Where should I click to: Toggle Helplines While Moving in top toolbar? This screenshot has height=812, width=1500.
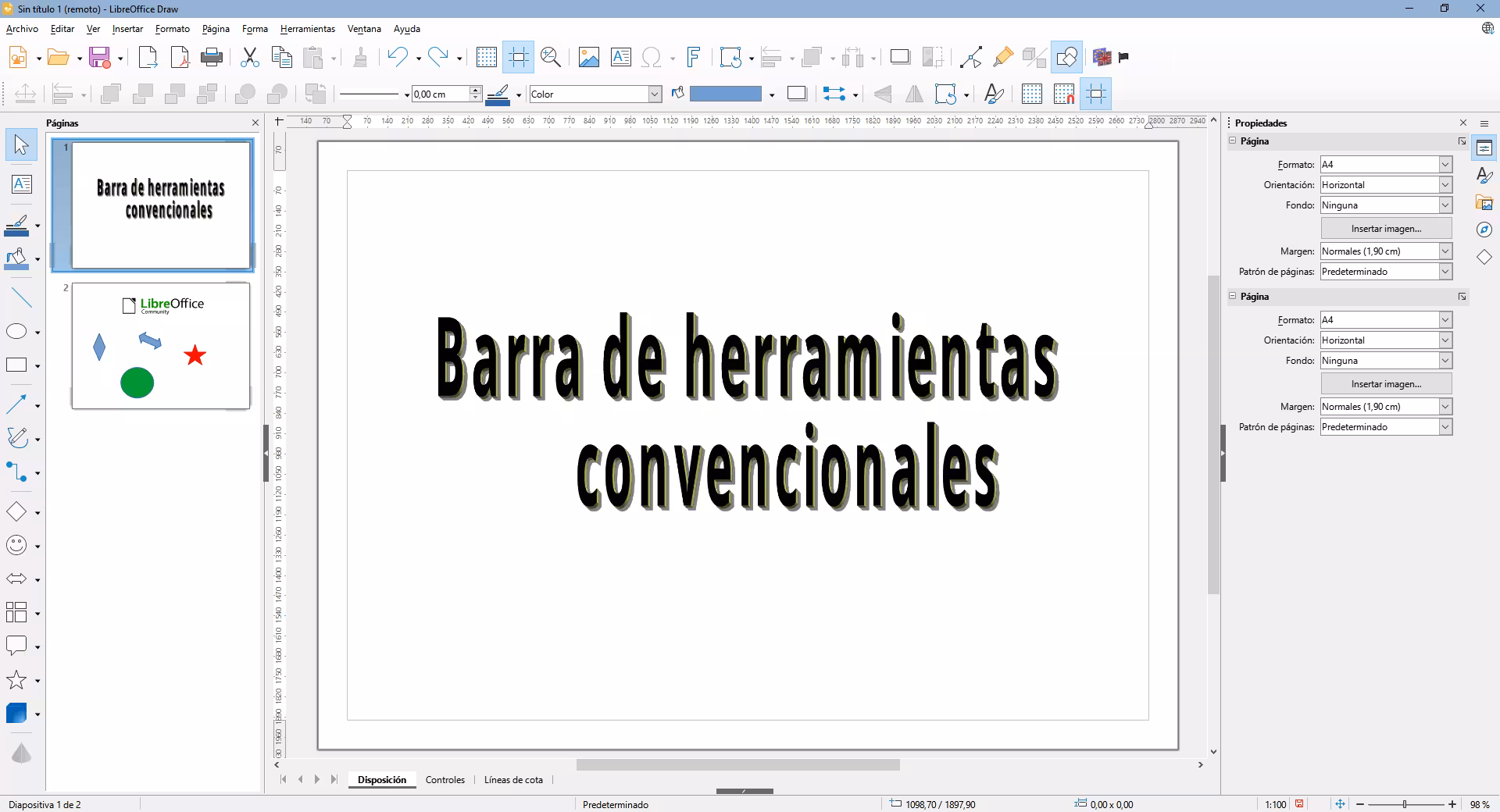point(519,57)
